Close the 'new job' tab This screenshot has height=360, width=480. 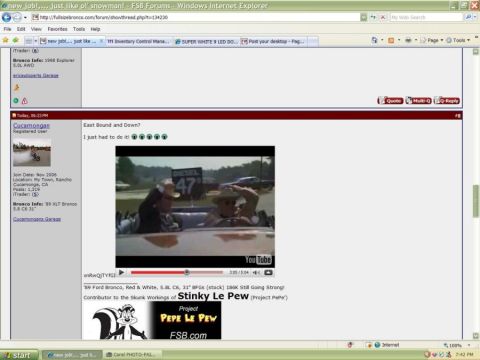tap(101, 41)
